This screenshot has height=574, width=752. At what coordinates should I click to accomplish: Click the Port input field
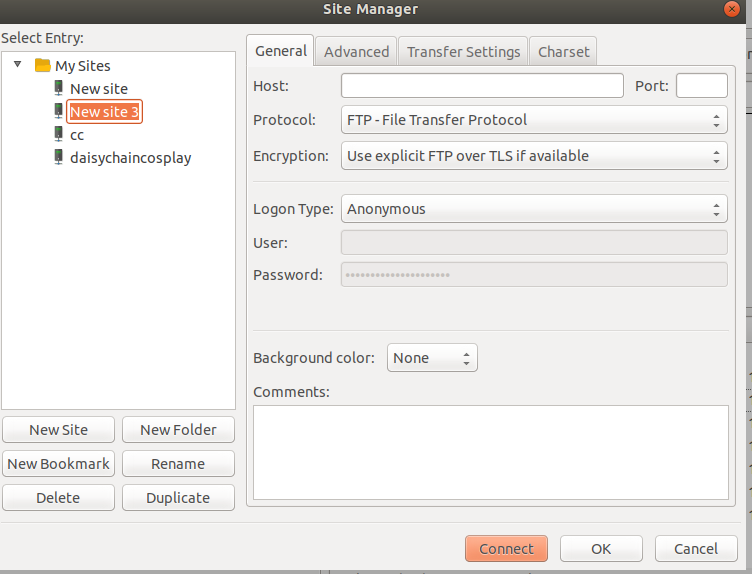[702, 85]
